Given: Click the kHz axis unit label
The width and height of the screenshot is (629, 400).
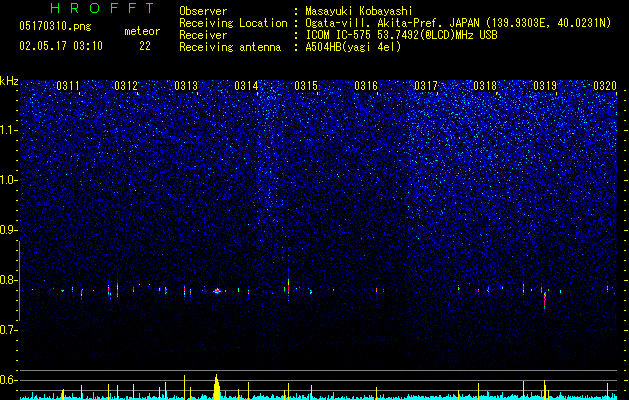Looking at the screenshot, I should click(9, 81).
